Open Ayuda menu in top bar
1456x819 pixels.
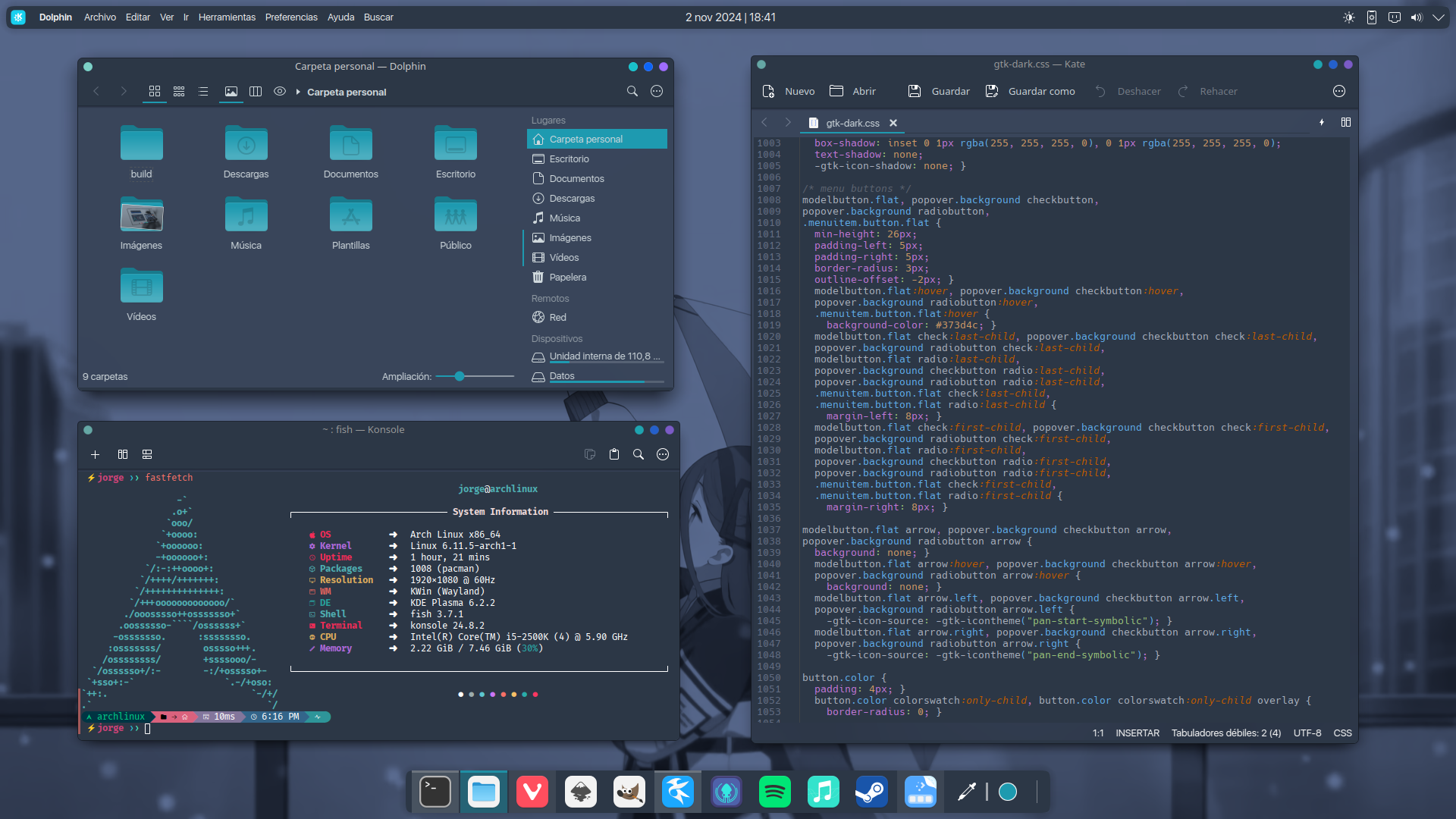point(340,17)
